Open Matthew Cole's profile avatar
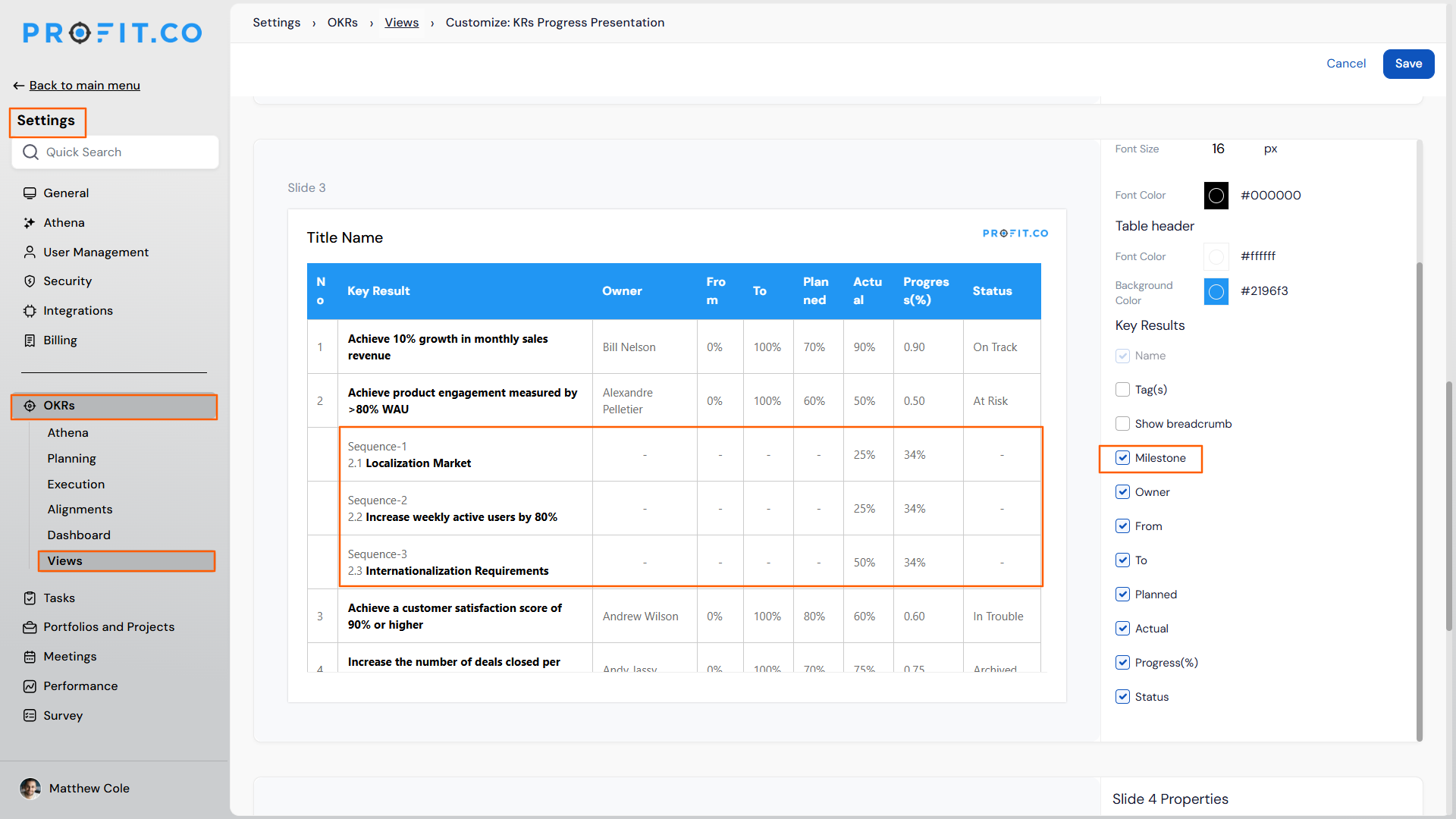Screen dimensions: 1456x819 point(30,789)
